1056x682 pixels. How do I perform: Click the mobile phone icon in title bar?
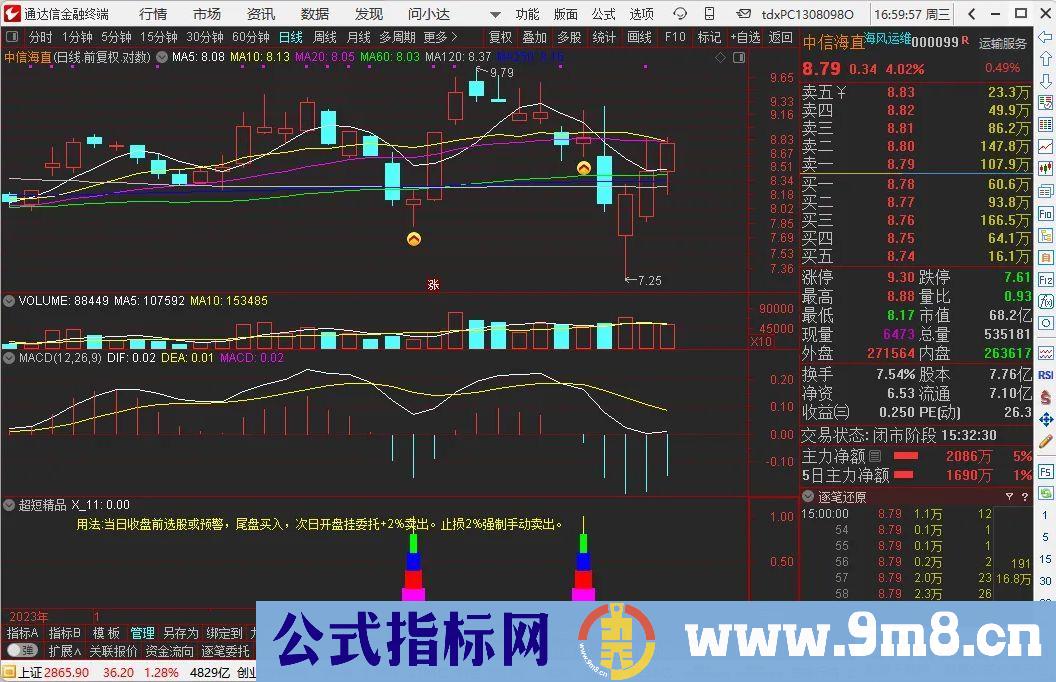pos(709,13)
